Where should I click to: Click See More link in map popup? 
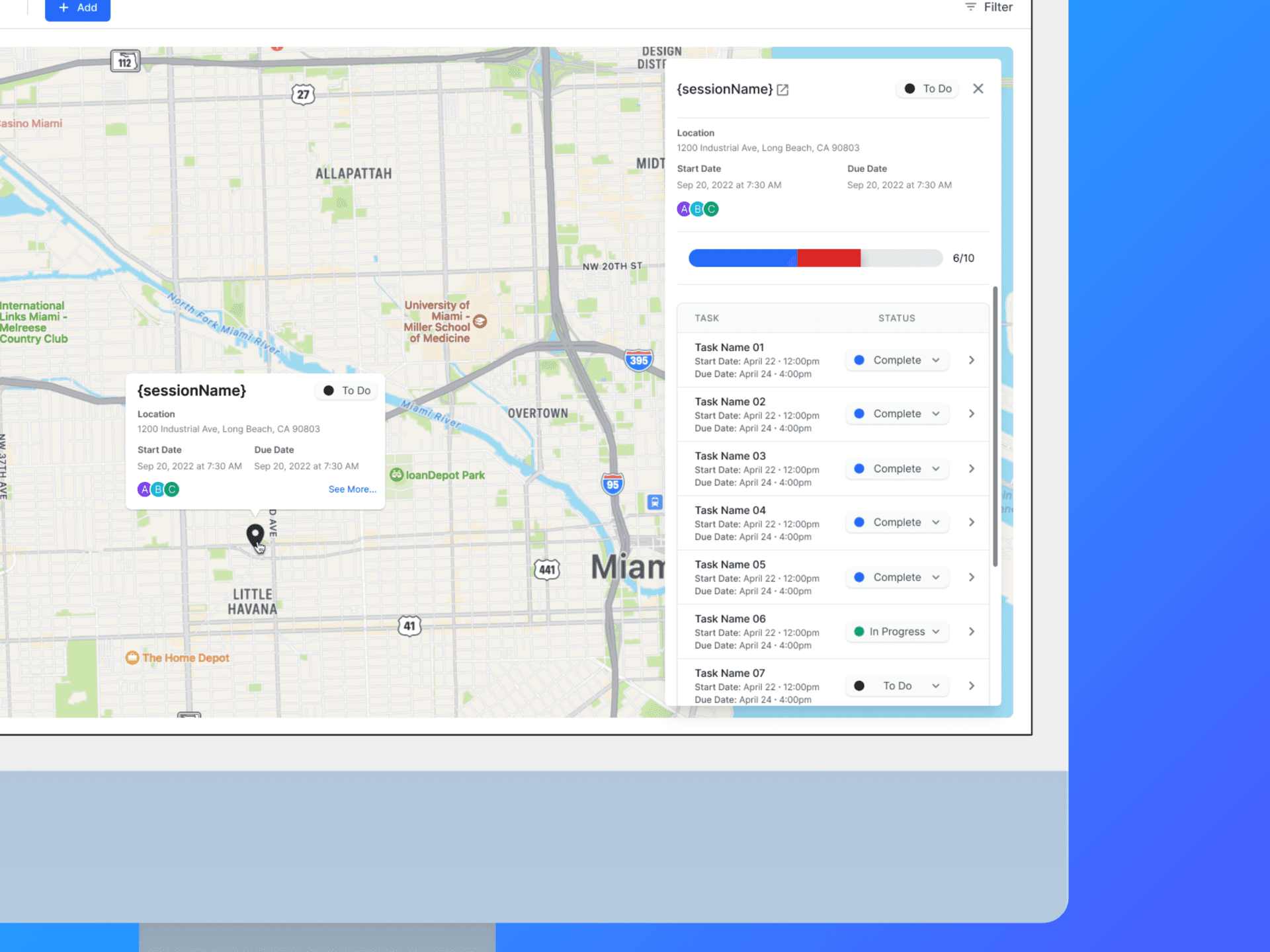[x=352, y=489]
